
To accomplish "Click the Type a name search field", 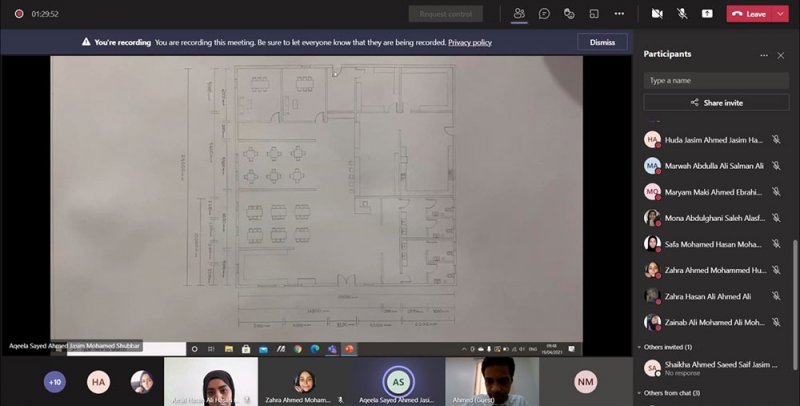I will coord(716,80).
